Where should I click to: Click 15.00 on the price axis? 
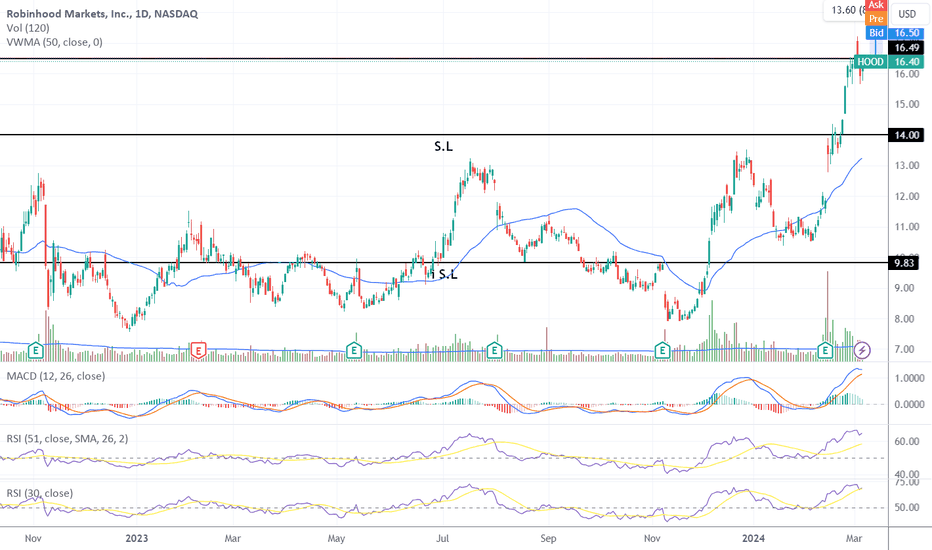coord(907,104)
